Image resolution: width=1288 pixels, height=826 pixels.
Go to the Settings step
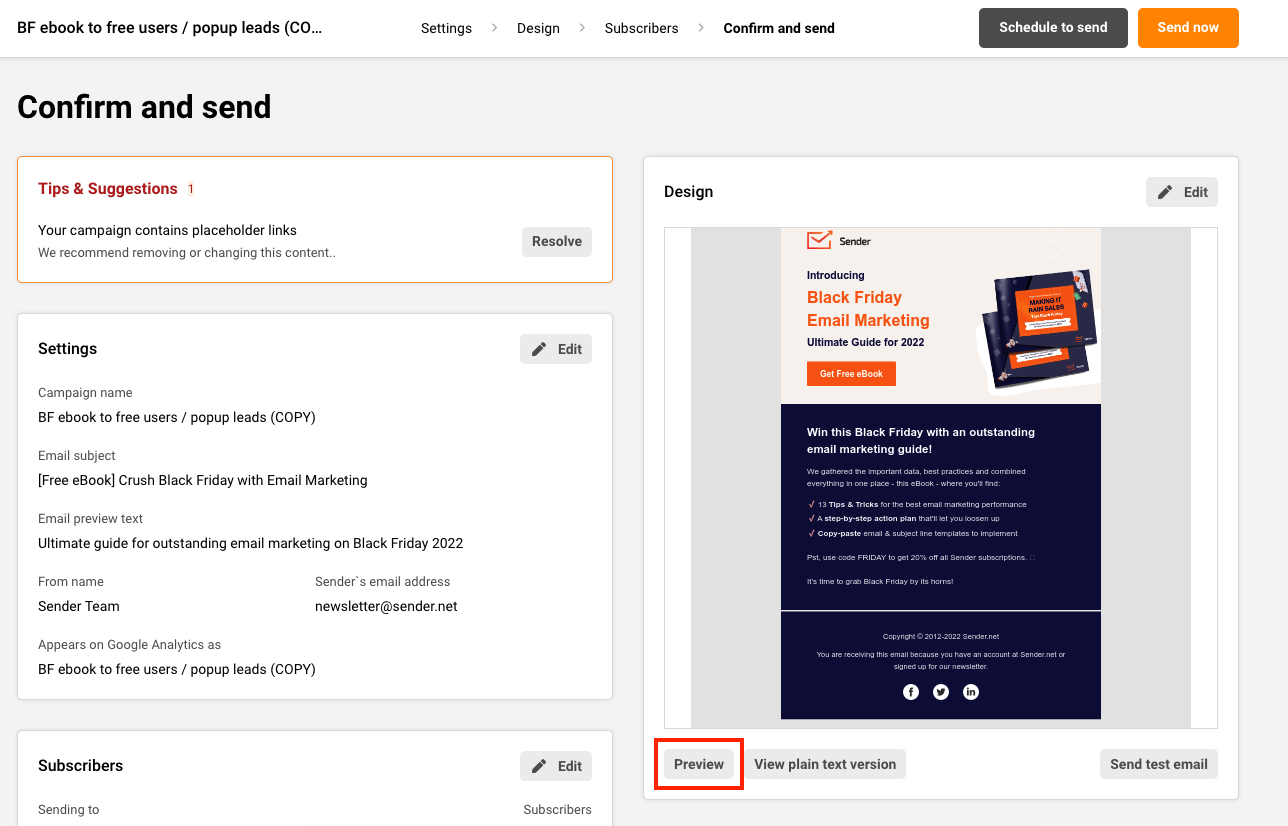click(446, 28)
